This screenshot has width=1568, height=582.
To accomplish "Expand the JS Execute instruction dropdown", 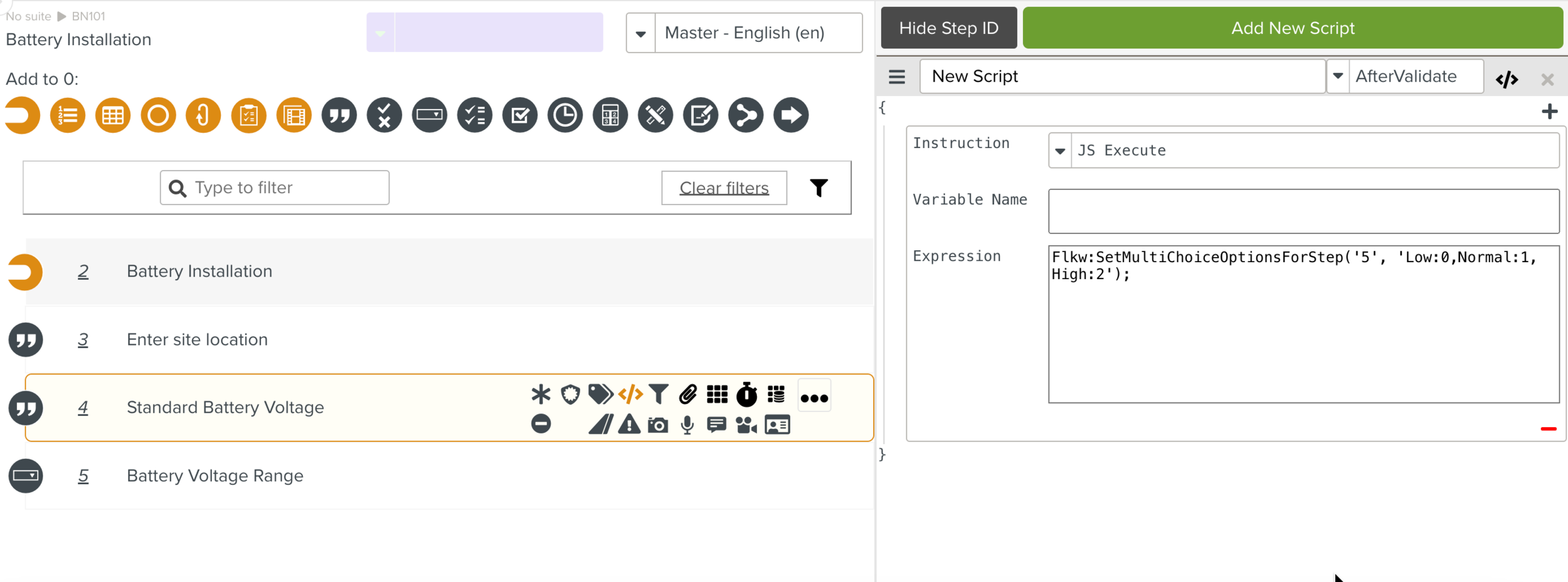I will pos(1060,151).
